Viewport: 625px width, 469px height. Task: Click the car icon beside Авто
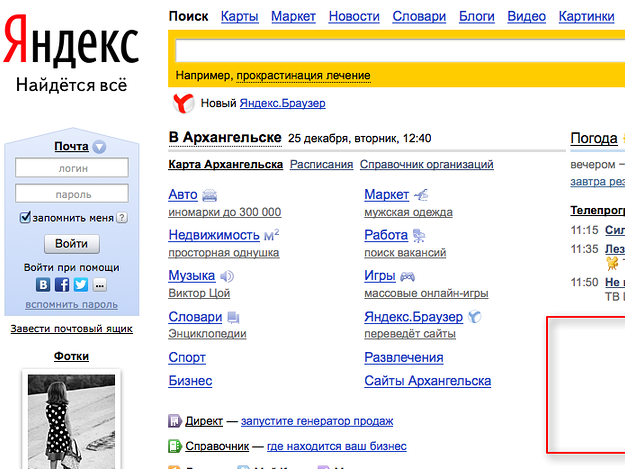210,195
